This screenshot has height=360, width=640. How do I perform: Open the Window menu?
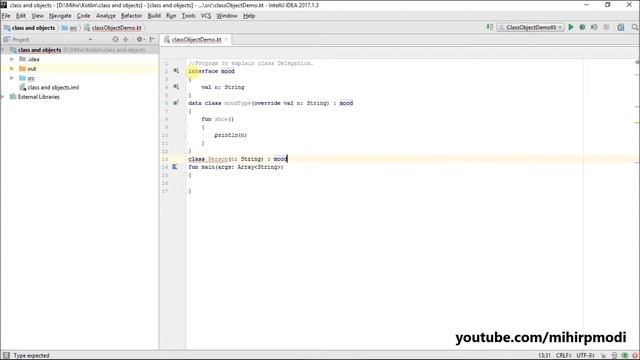point(227,16)
